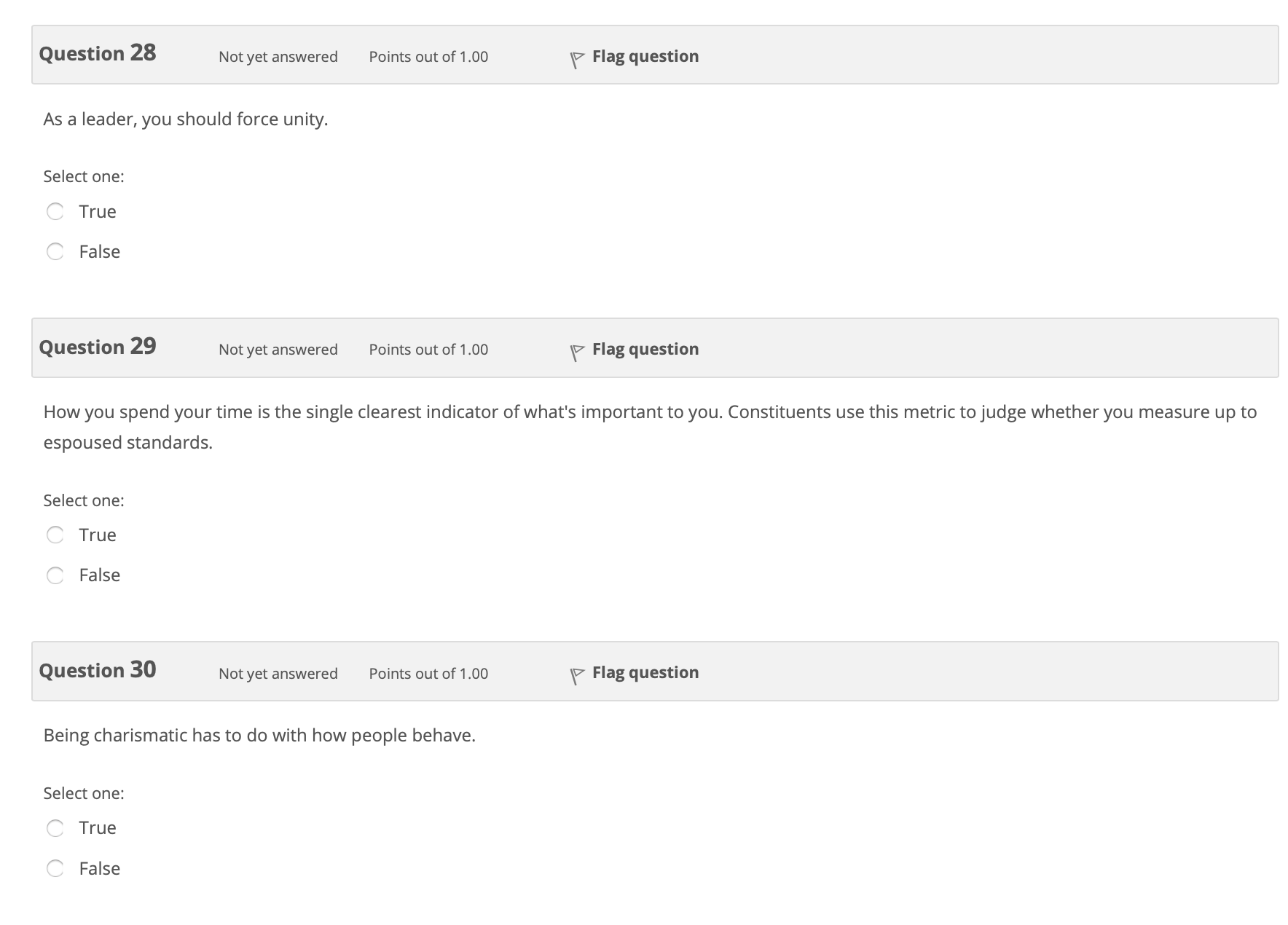Click the flag icon for Question 29
This screenshot has width=1288, height=925.
577,353
